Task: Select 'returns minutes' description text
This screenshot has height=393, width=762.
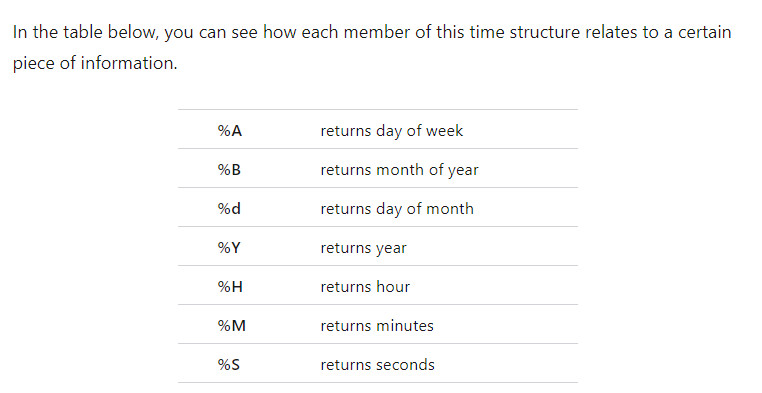Action: click(377, 325)
